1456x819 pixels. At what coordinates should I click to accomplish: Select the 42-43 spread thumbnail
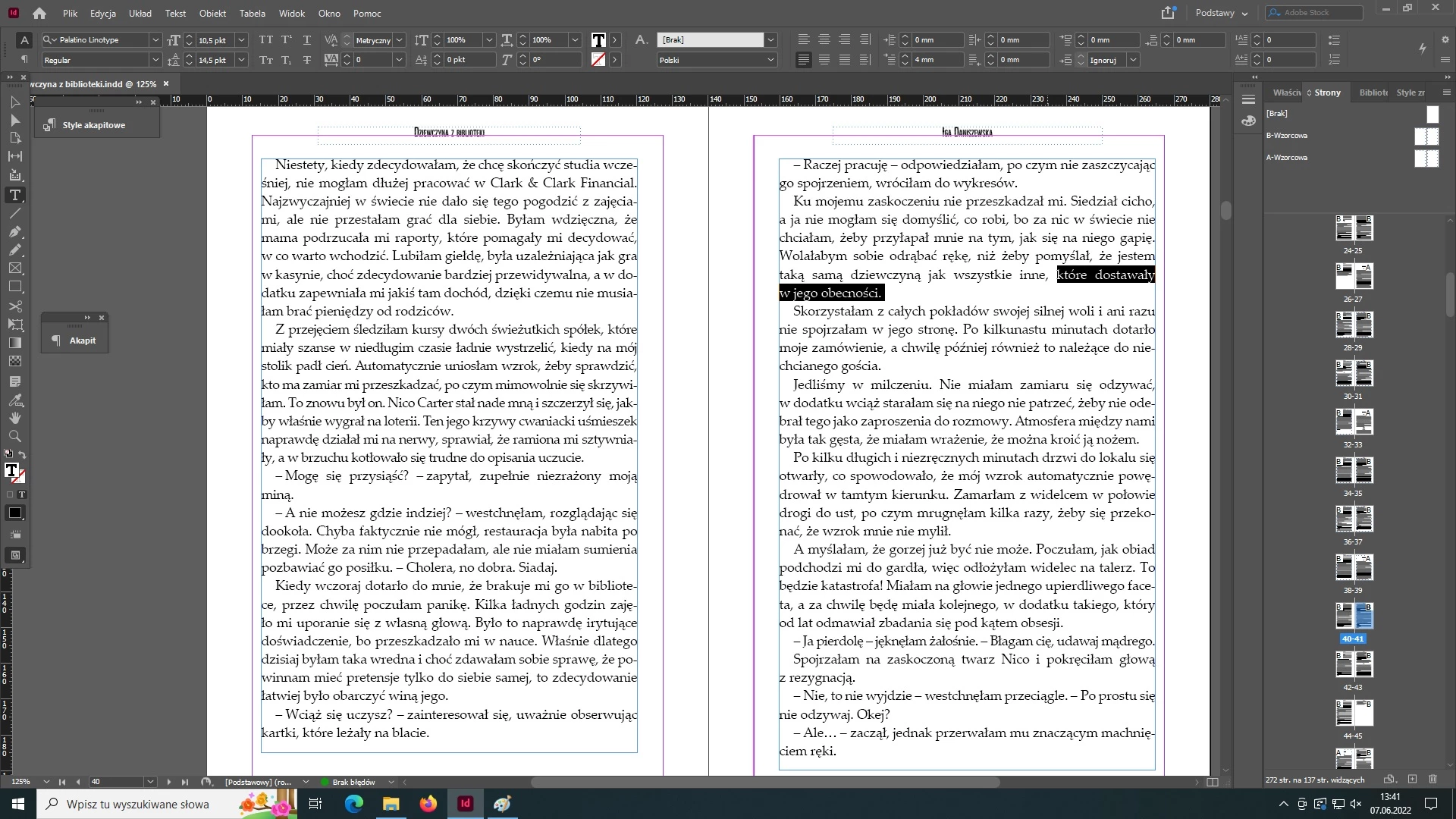point(1354,664)
